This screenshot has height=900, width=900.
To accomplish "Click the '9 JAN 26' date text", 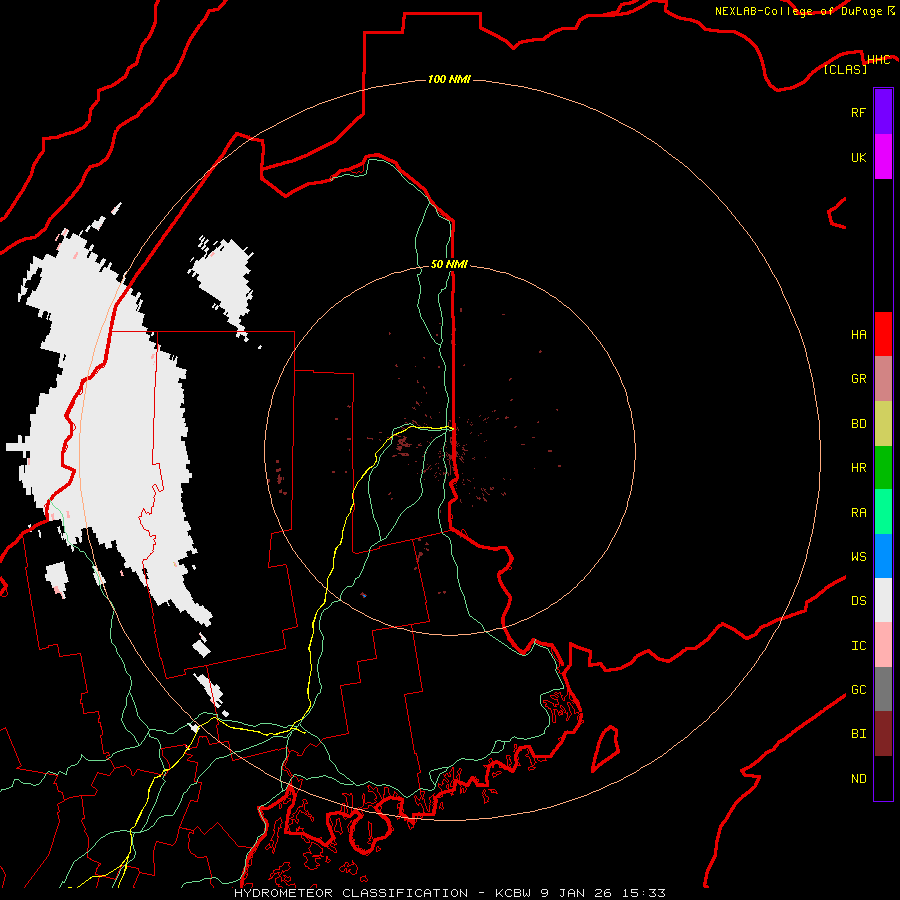I will pos(576,893).
